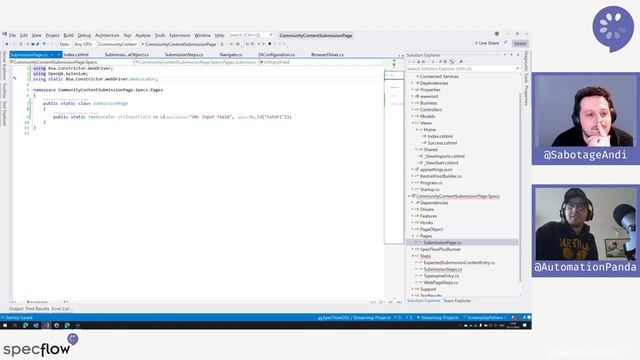Image resolution: width=640 pixels, height=360 pixels.
Task: Expand the Controllers folder
Action: 412,109
